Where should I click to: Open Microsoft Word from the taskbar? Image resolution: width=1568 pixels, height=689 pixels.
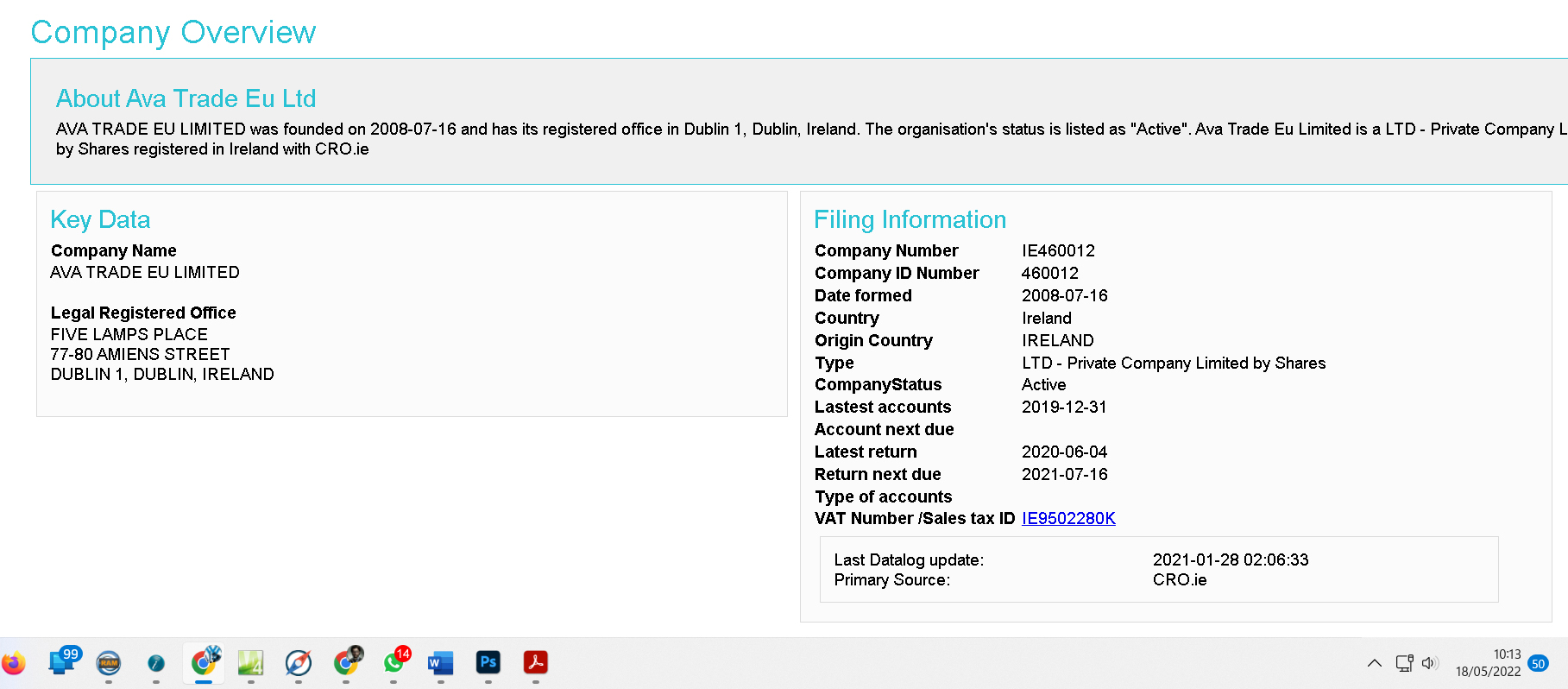(x=441, y=663)
